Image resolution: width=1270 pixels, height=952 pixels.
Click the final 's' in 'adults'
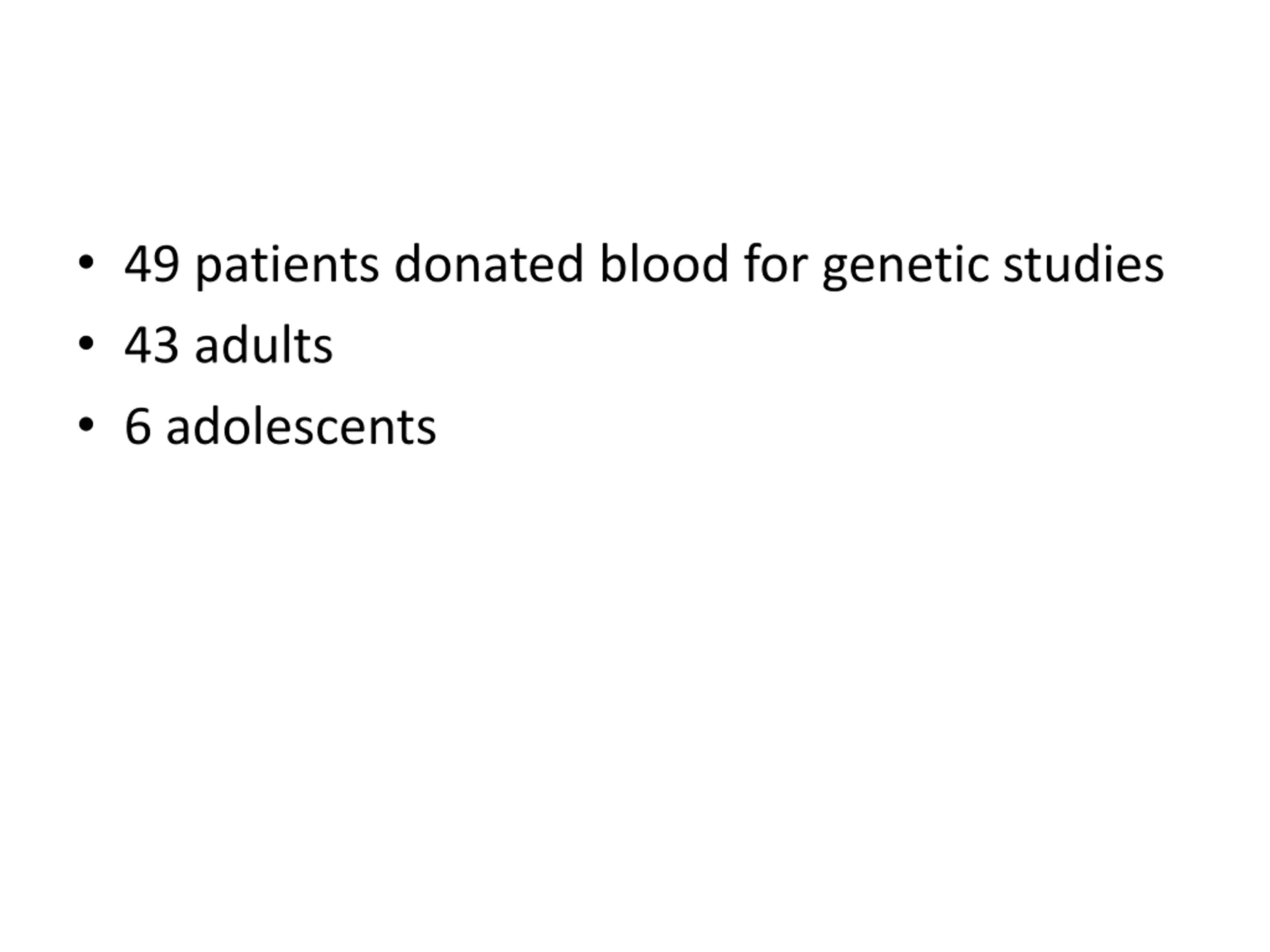pyautogui.click(x=321, y=350)
